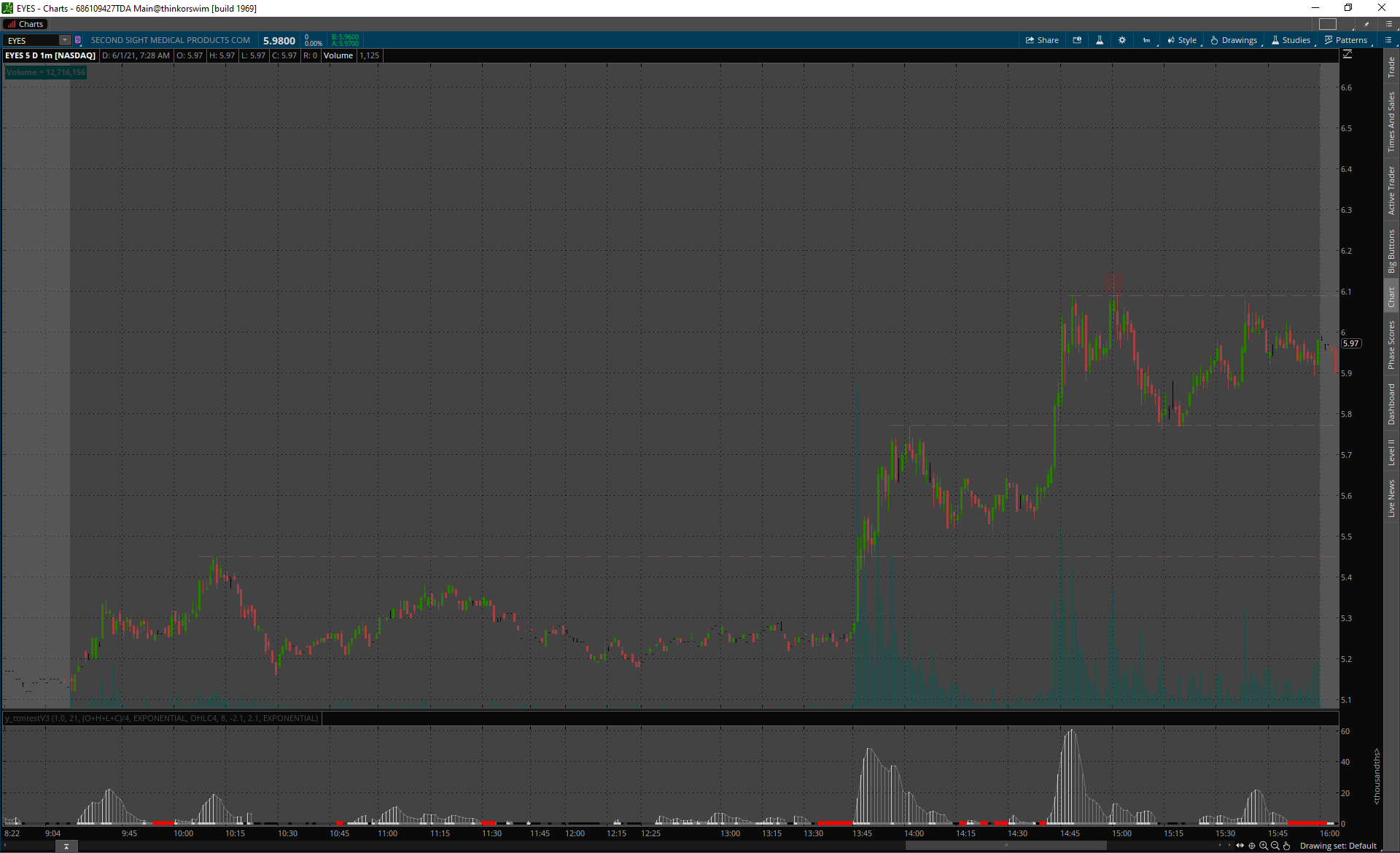Click the flask Edit Studies icon
The width and height of the screenshot is (1400, 853).
[1100, 40]
